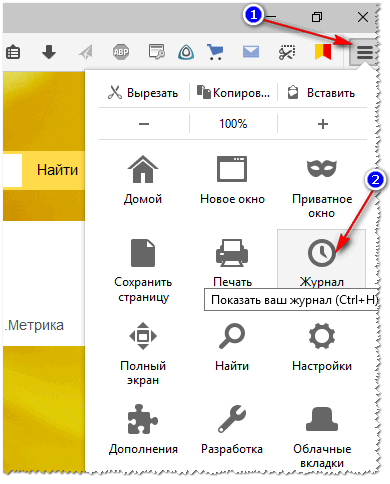Increase zoom with plus button
390x484 pixels.
pyautogui.click(x=323, y=124)
